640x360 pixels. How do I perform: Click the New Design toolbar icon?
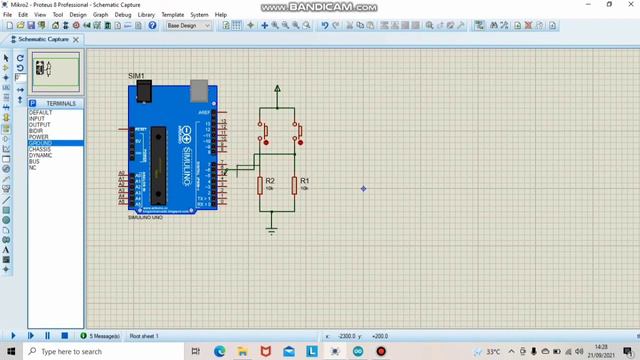pos(9,25)
